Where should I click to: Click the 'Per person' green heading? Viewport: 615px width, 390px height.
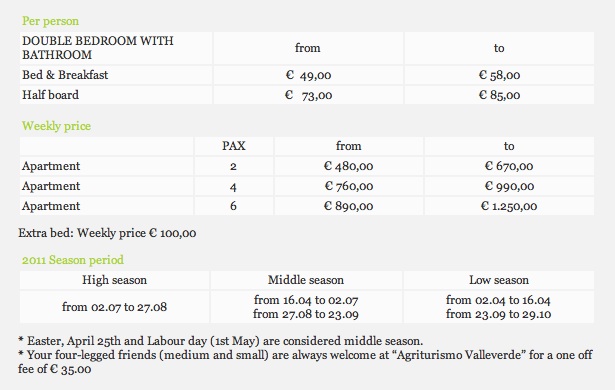click(x=50, y=21)
